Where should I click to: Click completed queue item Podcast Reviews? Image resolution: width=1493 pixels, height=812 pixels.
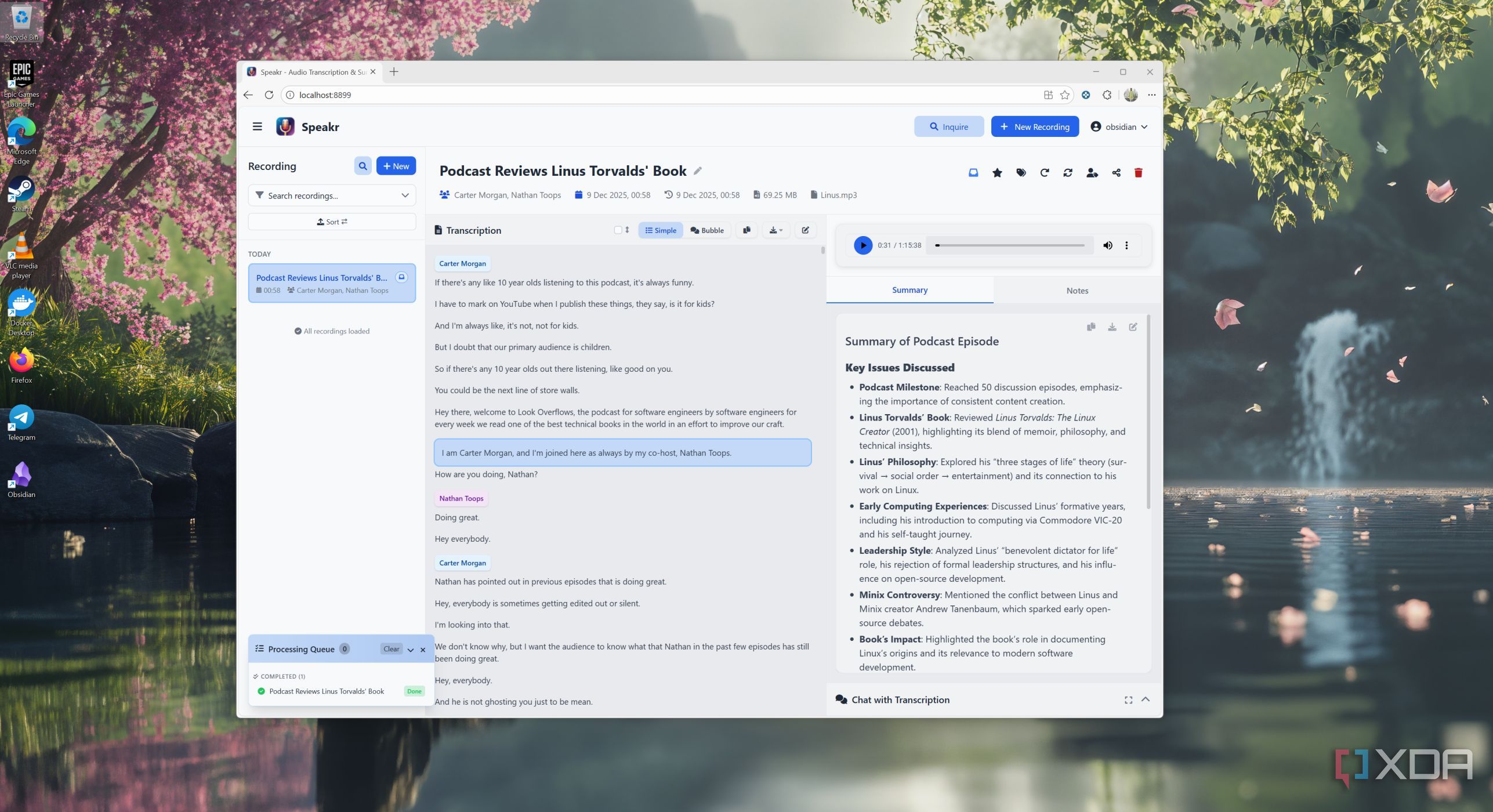pos(340,691)
